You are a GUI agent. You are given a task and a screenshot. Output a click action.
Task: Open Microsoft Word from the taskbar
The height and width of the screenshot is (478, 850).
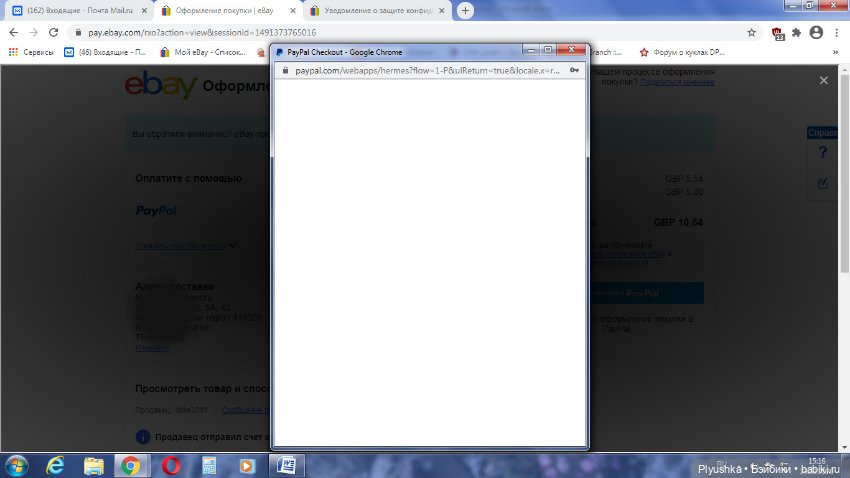pos(286,466)
